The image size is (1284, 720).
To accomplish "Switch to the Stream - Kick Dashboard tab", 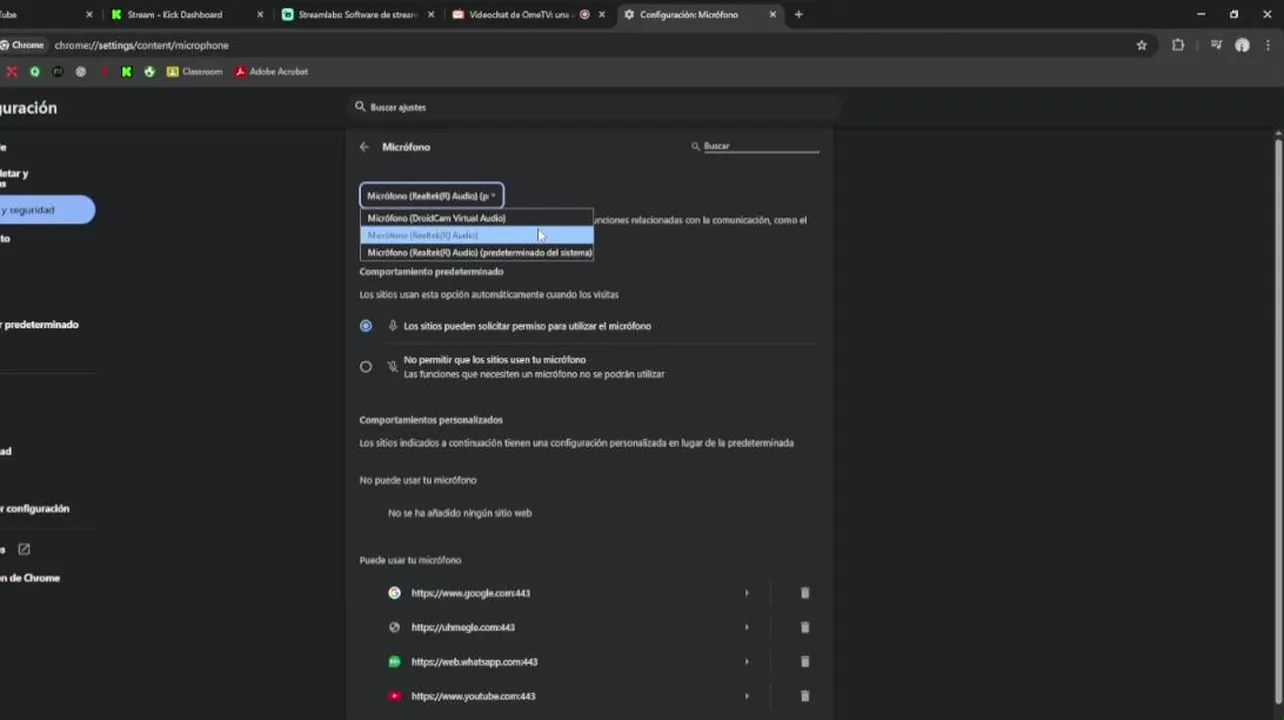I will click(x=175, y=15).
